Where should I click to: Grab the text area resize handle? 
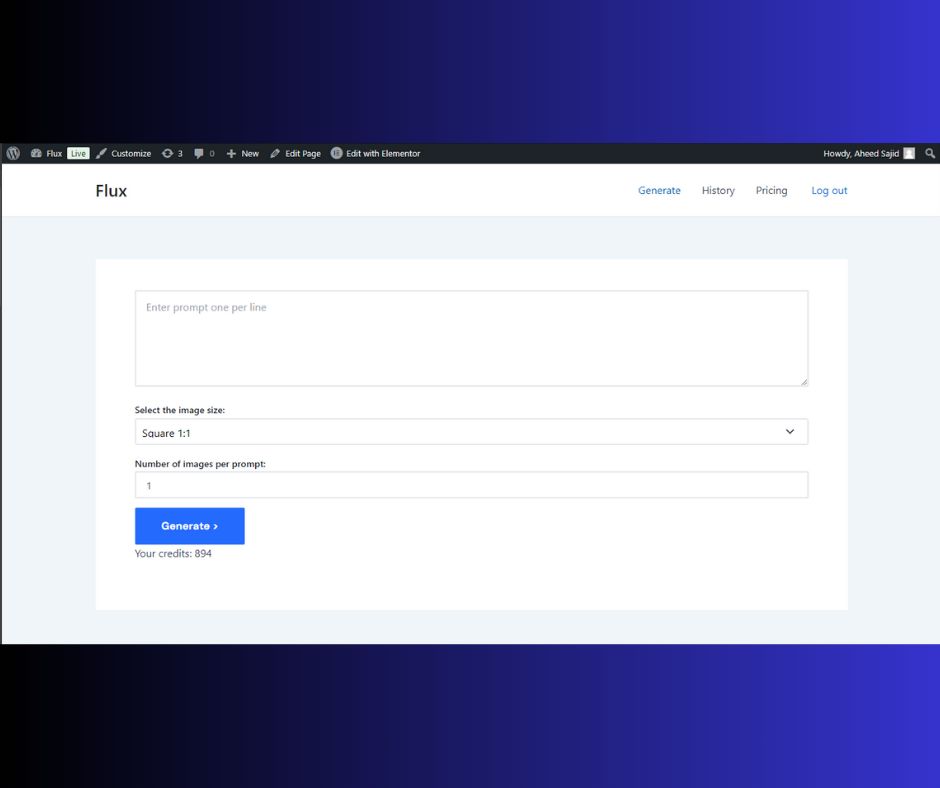click(803, 382)
